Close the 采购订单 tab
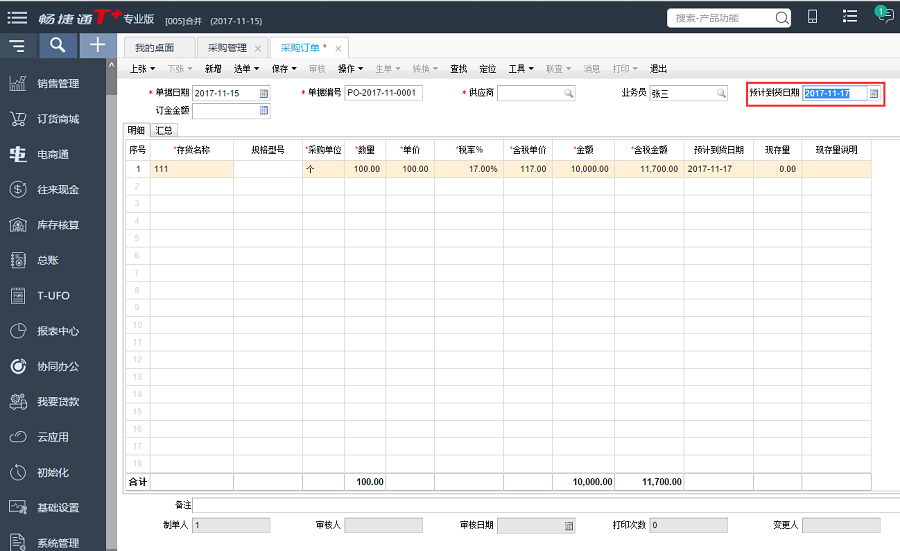 click(x=338, y=48)
